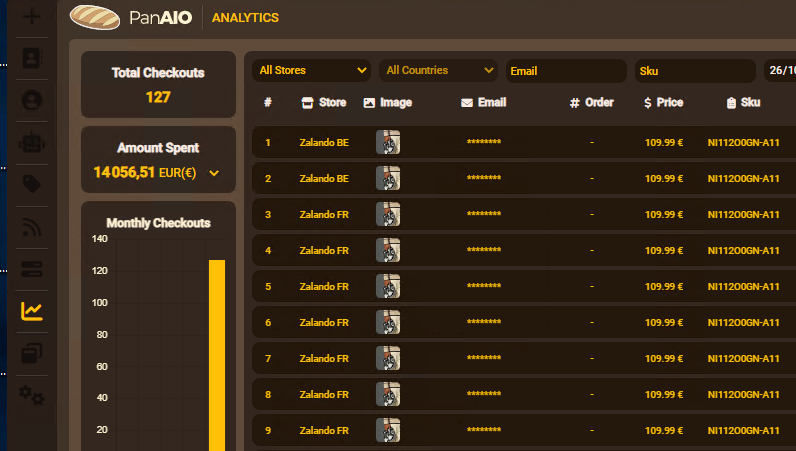Click the ANALYTICS header title
This screenshot has width=796, height=451.
click(x=245, y=18)
